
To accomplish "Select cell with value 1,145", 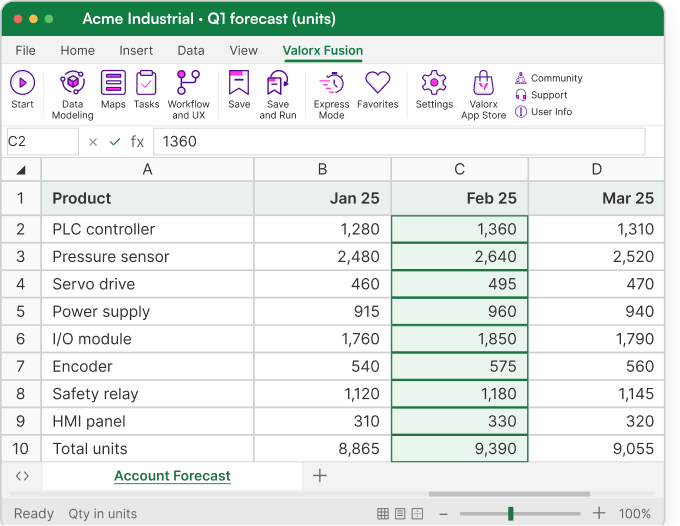I will pos(597,394).
